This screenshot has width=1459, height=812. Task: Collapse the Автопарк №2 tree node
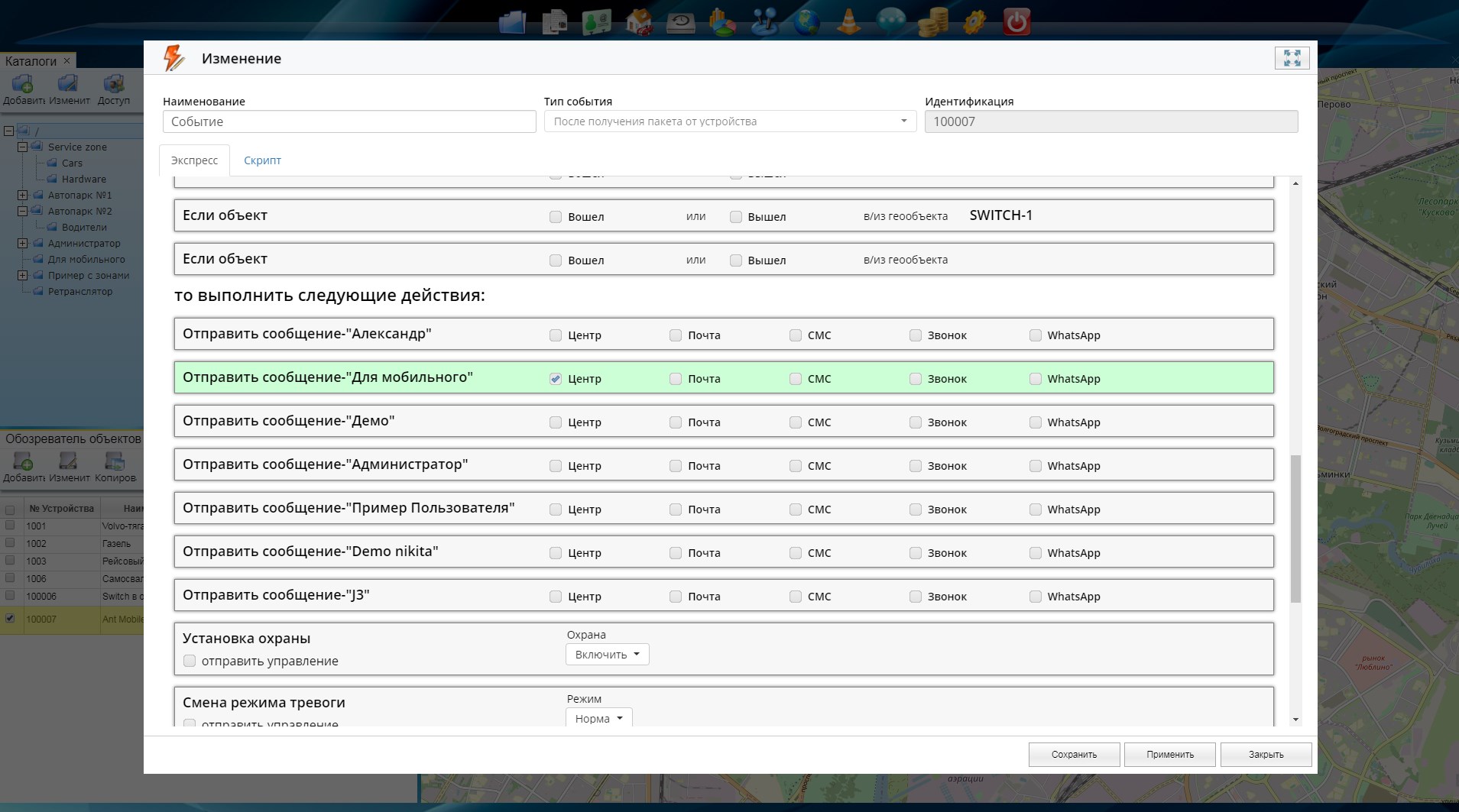[22, 211]
